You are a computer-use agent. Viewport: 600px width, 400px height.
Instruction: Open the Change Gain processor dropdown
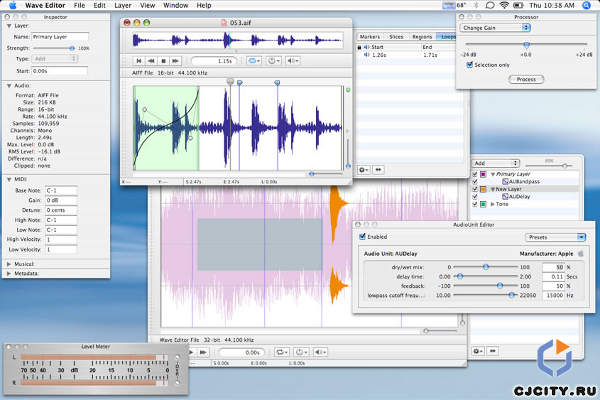click(x=495, y=28)
